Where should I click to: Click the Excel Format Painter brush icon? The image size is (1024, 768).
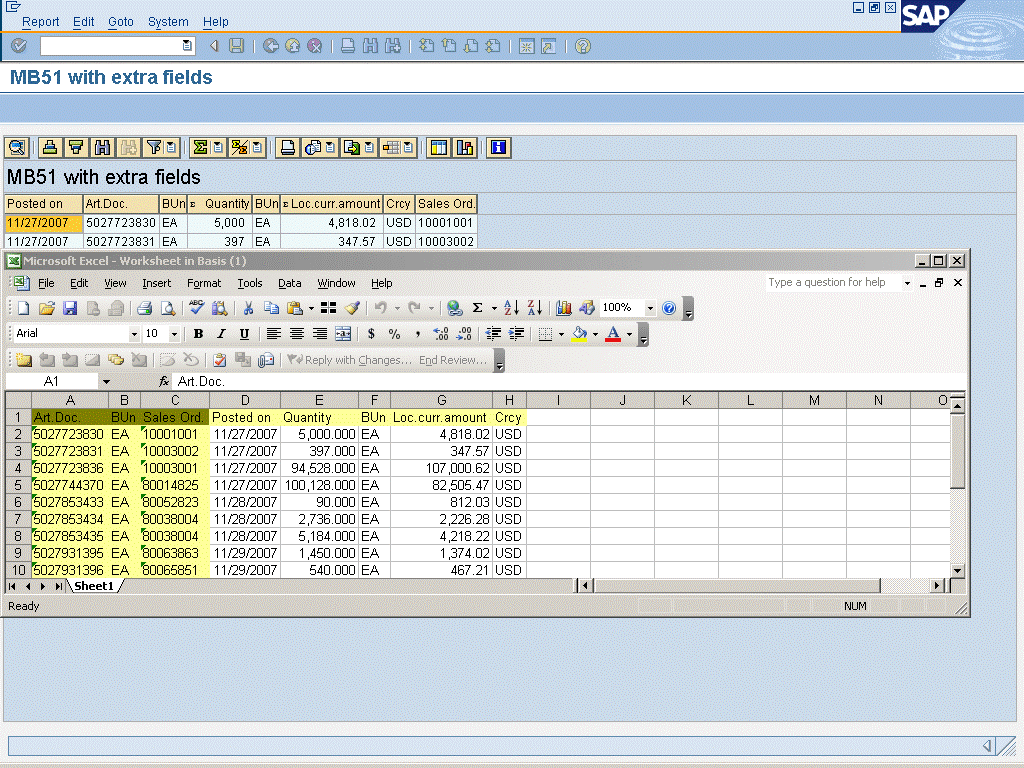point(353,308)
